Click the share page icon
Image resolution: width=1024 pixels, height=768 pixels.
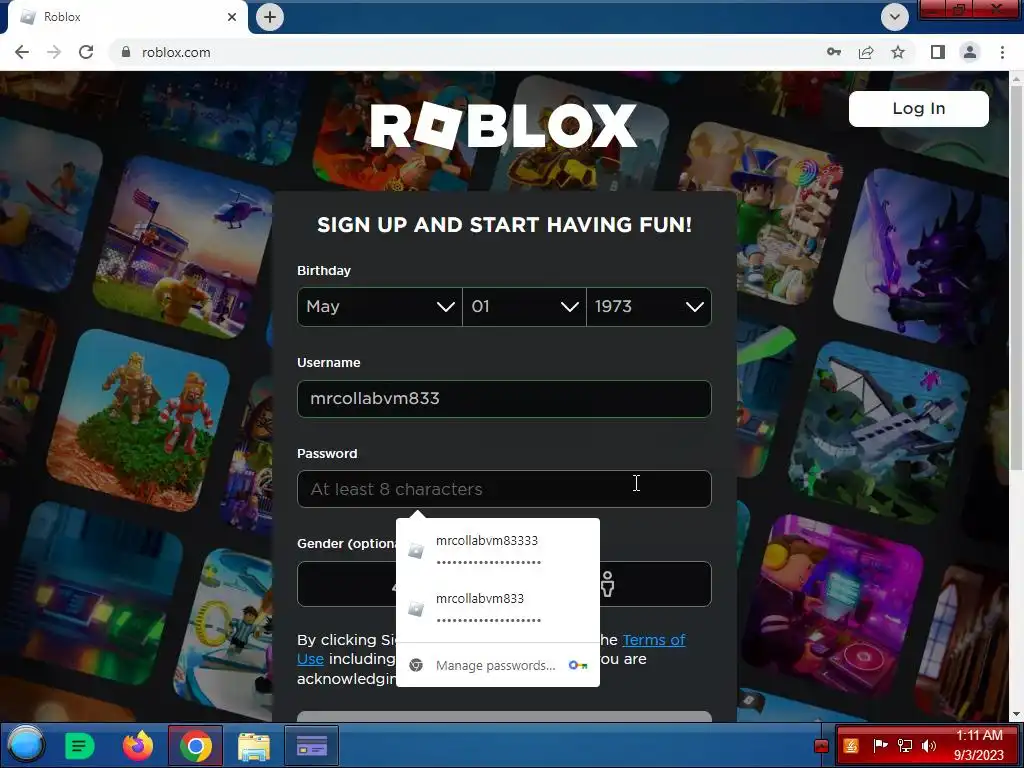866,52
